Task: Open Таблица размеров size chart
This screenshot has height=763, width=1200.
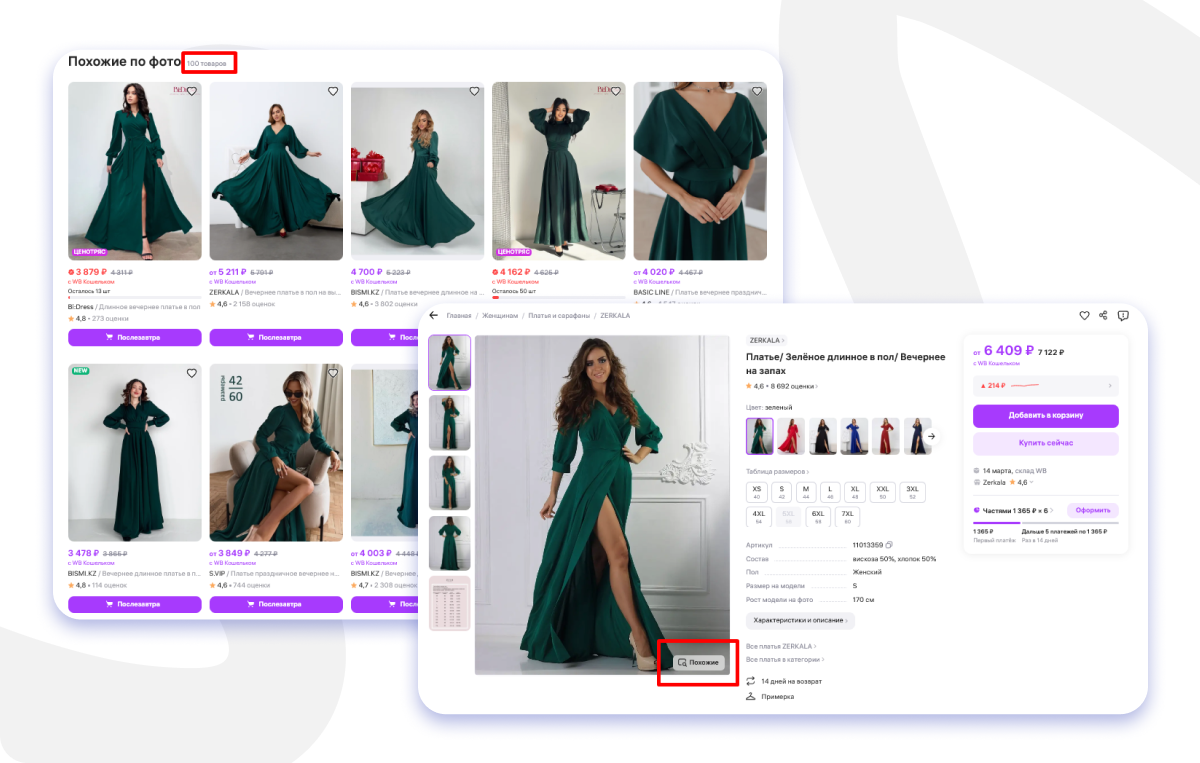Action: coord(778,471)
